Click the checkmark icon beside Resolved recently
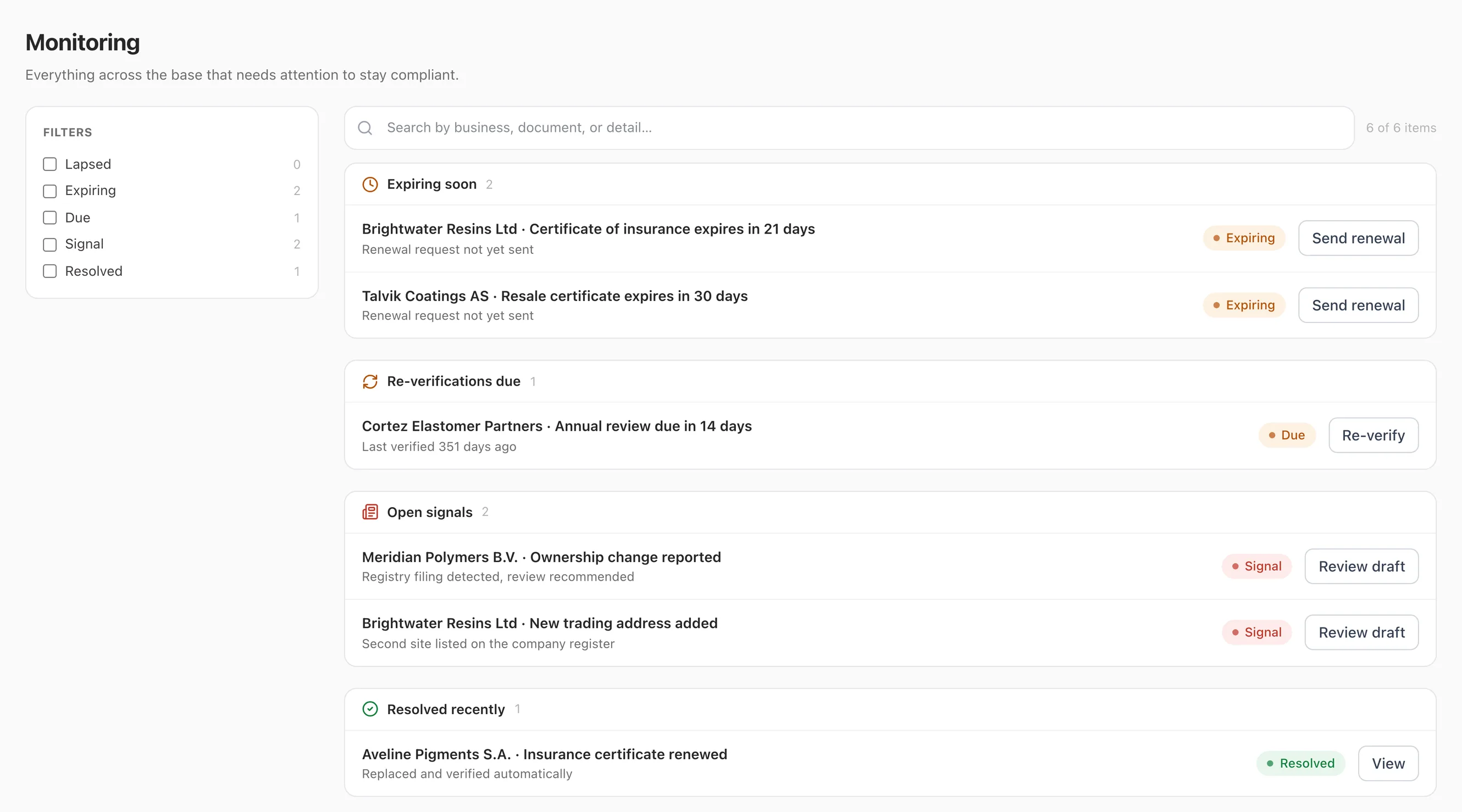The height and width of the screenshot is (812, 1462). (x=370, y=709)
